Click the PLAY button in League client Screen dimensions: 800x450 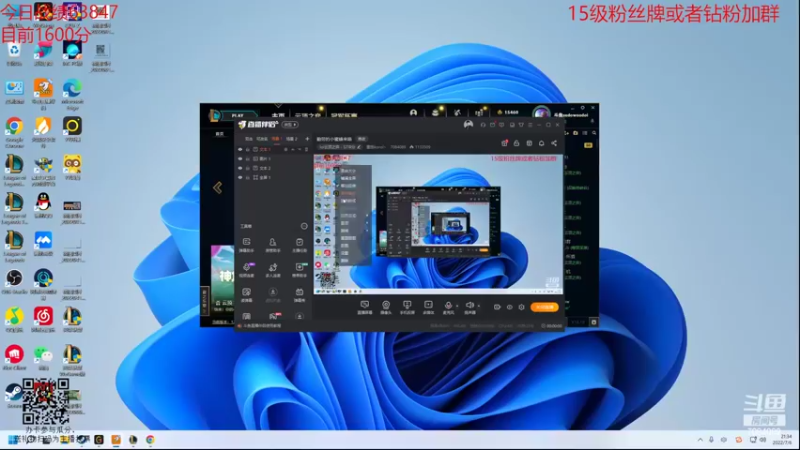coord(237,115)
